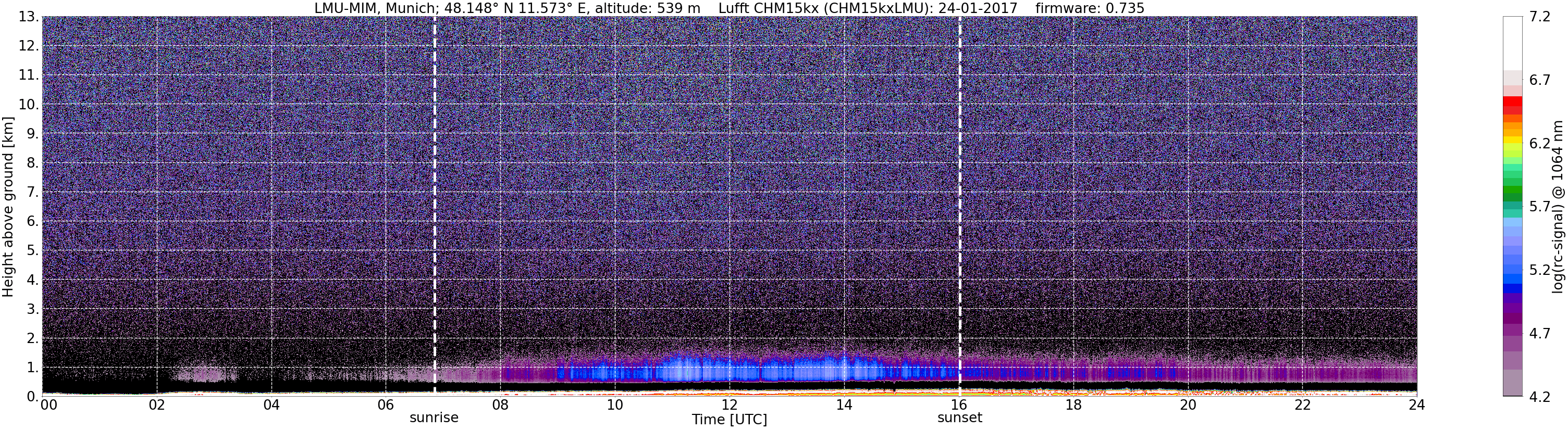Click the 'Time [UTC]' axis label
The width and height of the screenshot is (1568, 430).
[x=729, y=420]
